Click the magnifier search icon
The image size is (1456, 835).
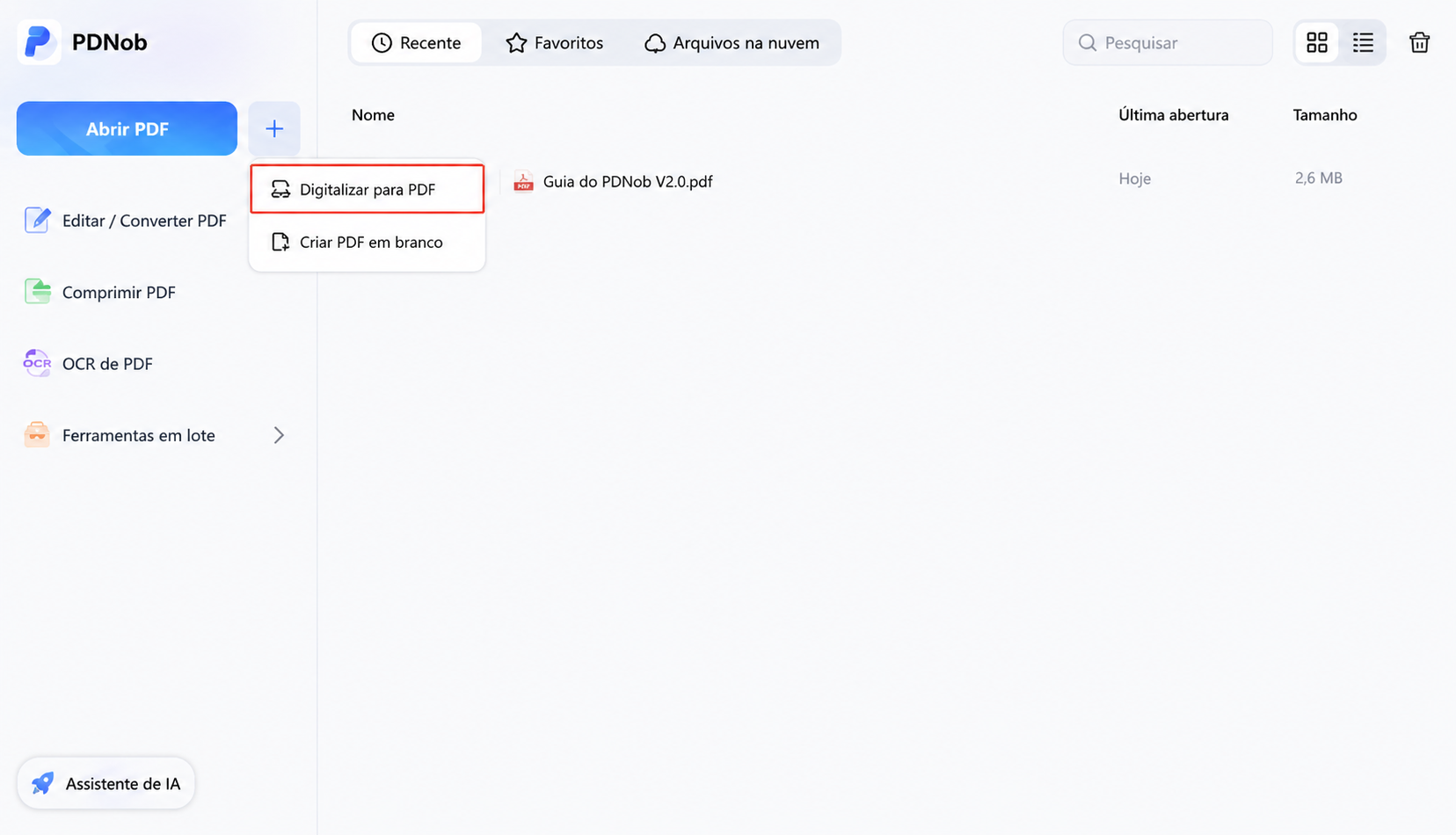click(x=1088, y=42)
